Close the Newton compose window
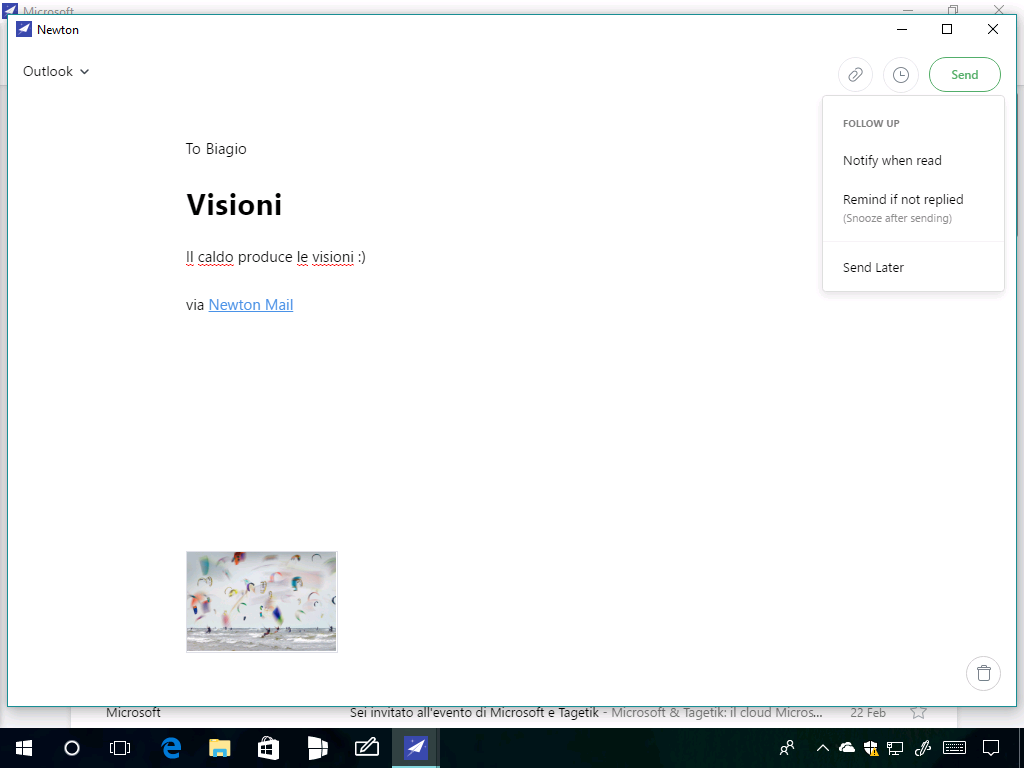The width and height of the screenshot is (1024, 768). point(993,29)
